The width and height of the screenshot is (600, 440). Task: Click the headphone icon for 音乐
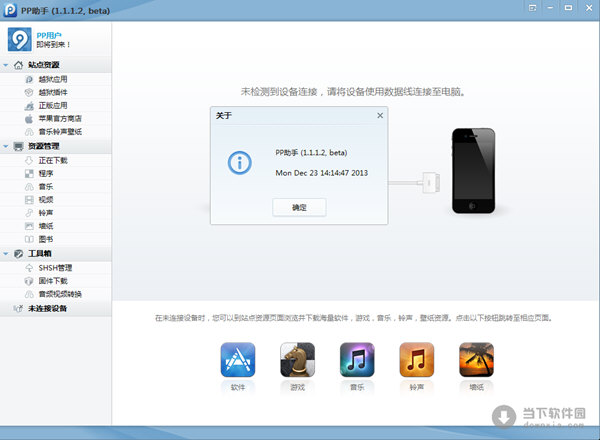click(x=29, y=187)
